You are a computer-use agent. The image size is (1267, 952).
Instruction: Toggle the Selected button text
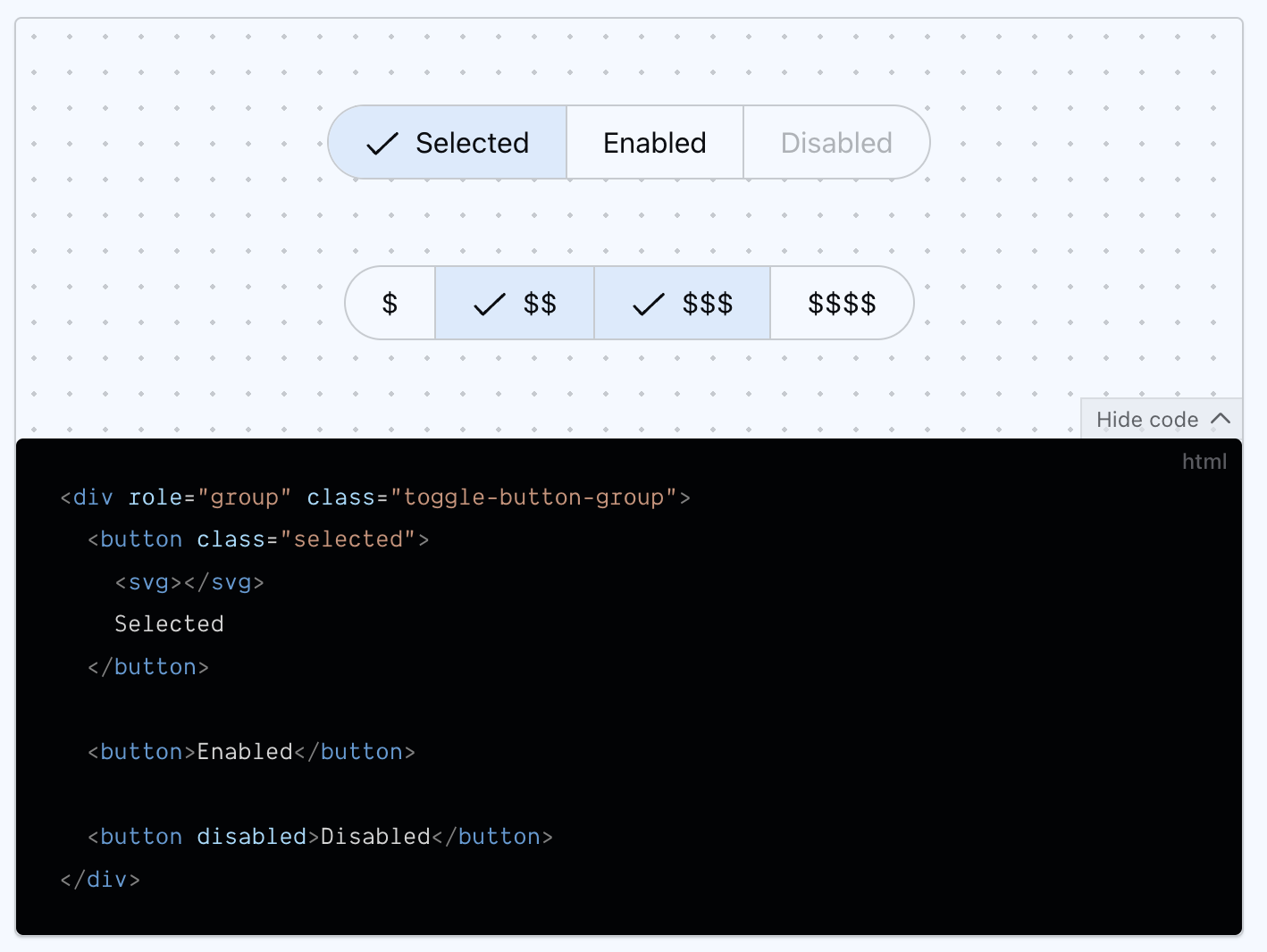click(472, 143)
